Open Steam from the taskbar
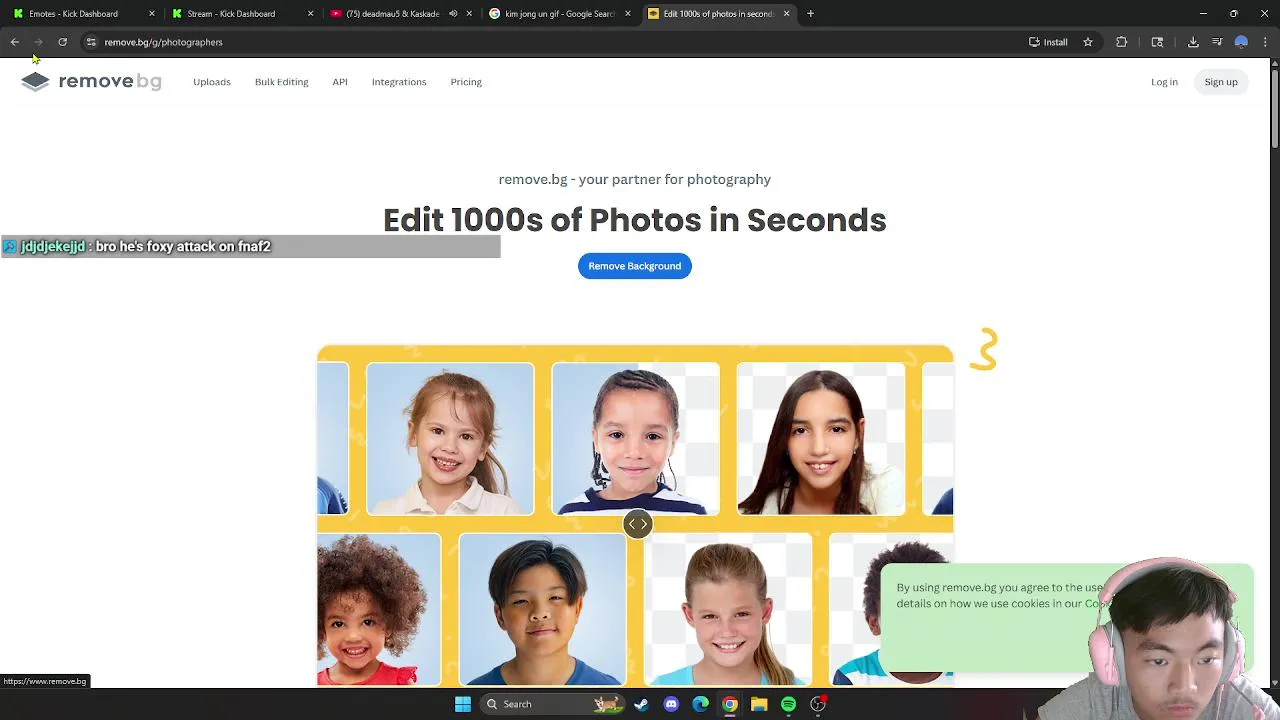Screen dimensions: 1280x720 [x=641, y=704]
